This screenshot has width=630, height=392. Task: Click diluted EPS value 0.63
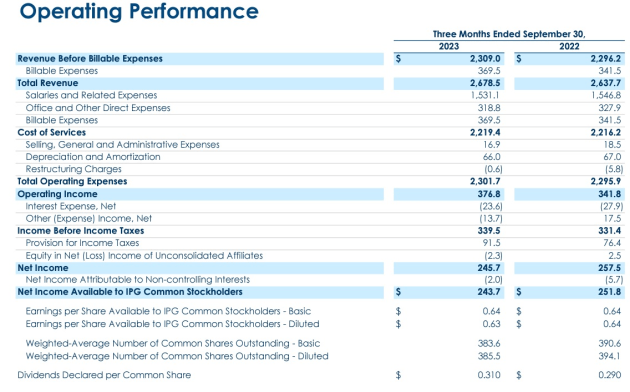click(492, 324)
